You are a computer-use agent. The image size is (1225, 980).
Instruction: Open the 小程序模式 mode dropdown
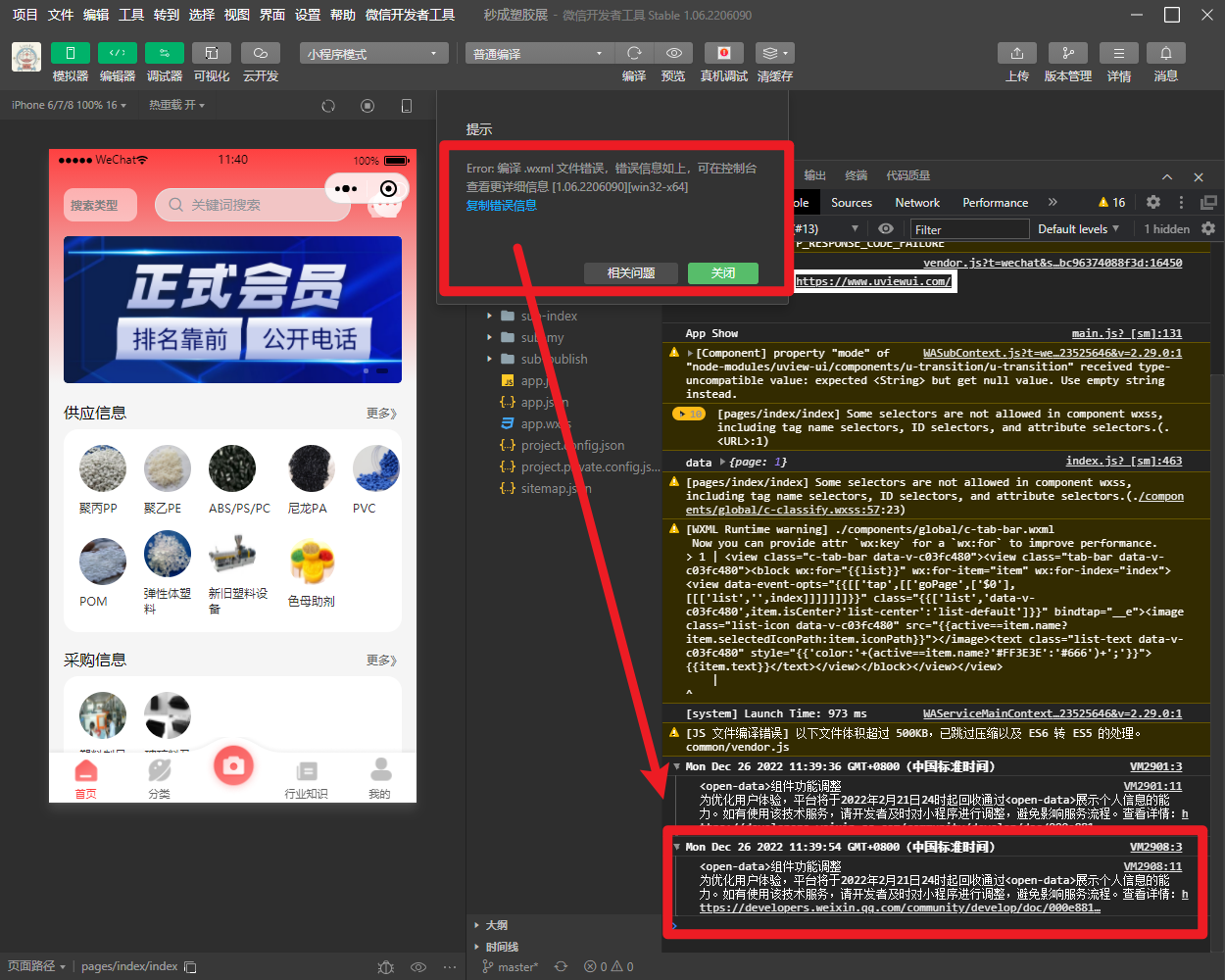point(374,53)
